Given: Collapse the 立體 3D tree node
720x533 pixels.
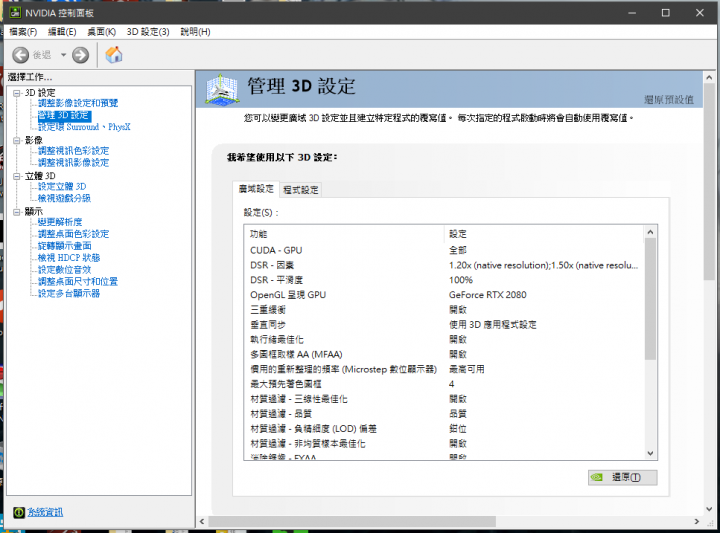Looking at the screenshot, I should tap(17, 176).
